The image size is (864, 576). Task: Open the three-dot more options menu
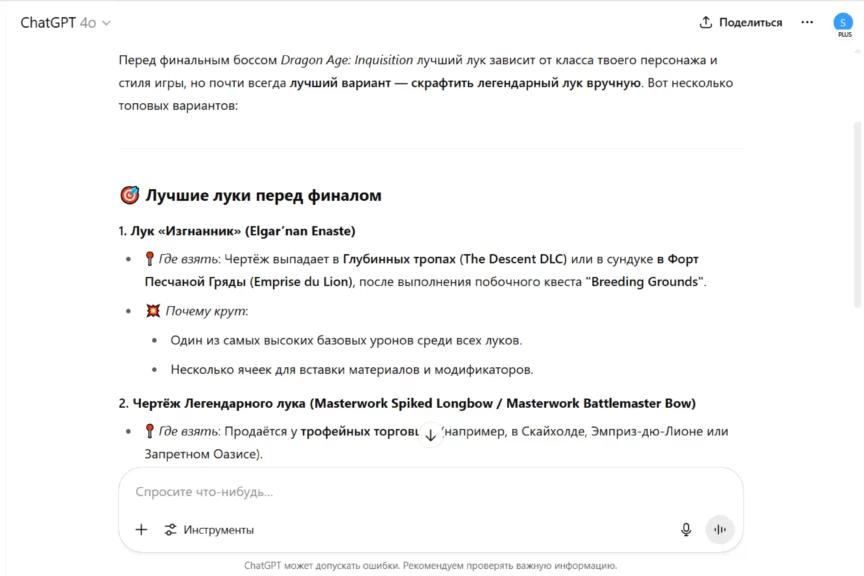(807, 22)
